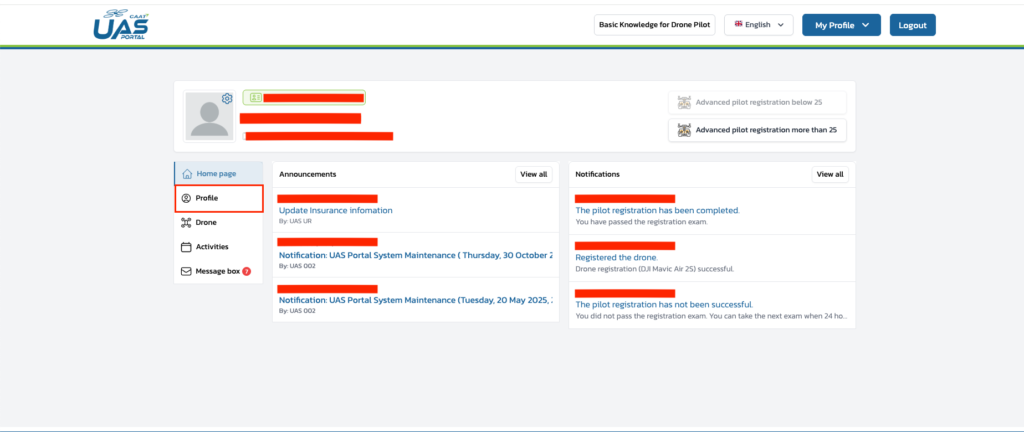
Task: Click View all in Announcements panel
Action: click(533, 174)
